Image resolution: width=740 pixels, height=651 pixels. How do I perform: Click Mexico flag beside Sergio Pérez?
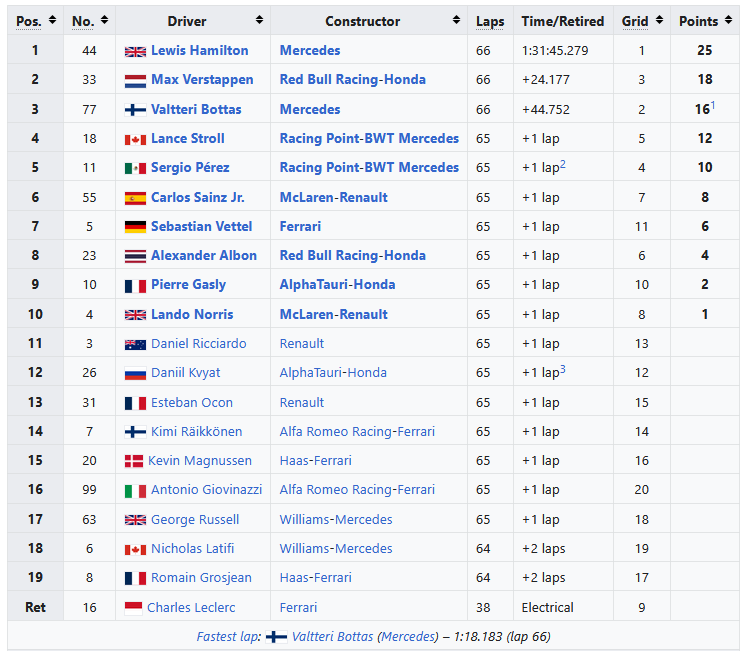pos(135,168)
